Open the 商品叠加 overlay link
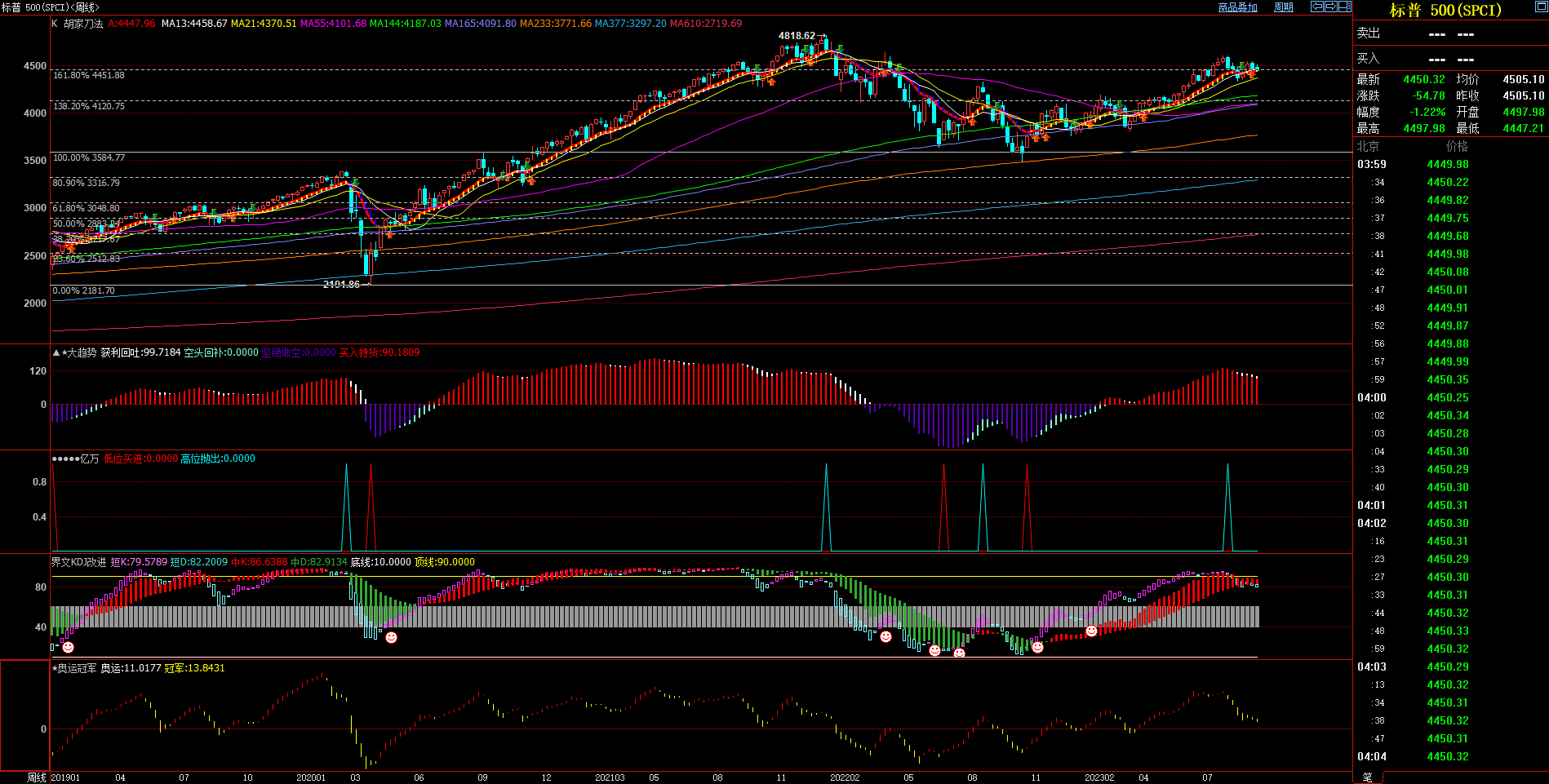 [1237, 7]
